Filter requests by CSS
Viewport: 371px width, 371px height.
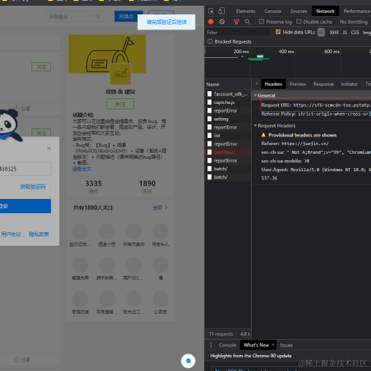[355, 32]
